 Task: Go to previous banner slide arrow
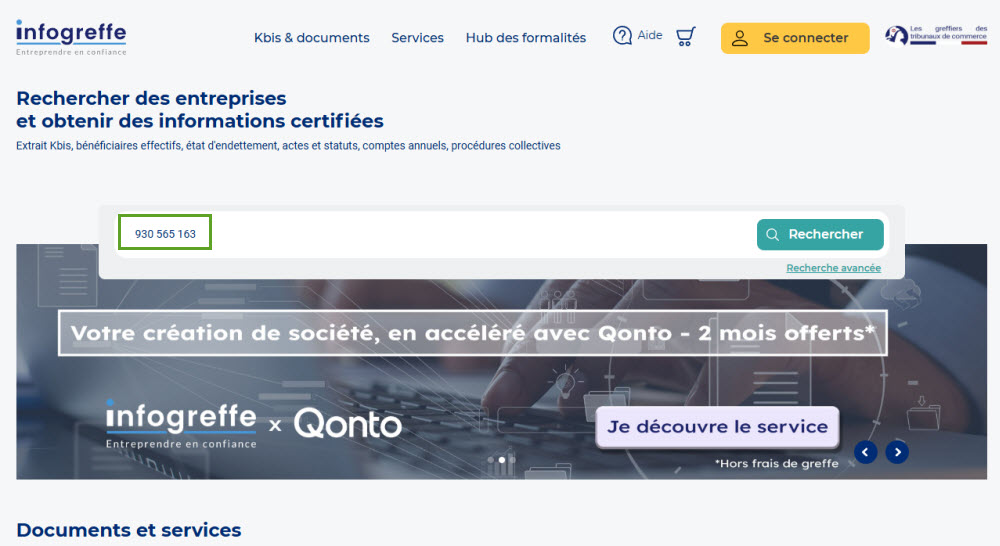click(x=866, y=452)
